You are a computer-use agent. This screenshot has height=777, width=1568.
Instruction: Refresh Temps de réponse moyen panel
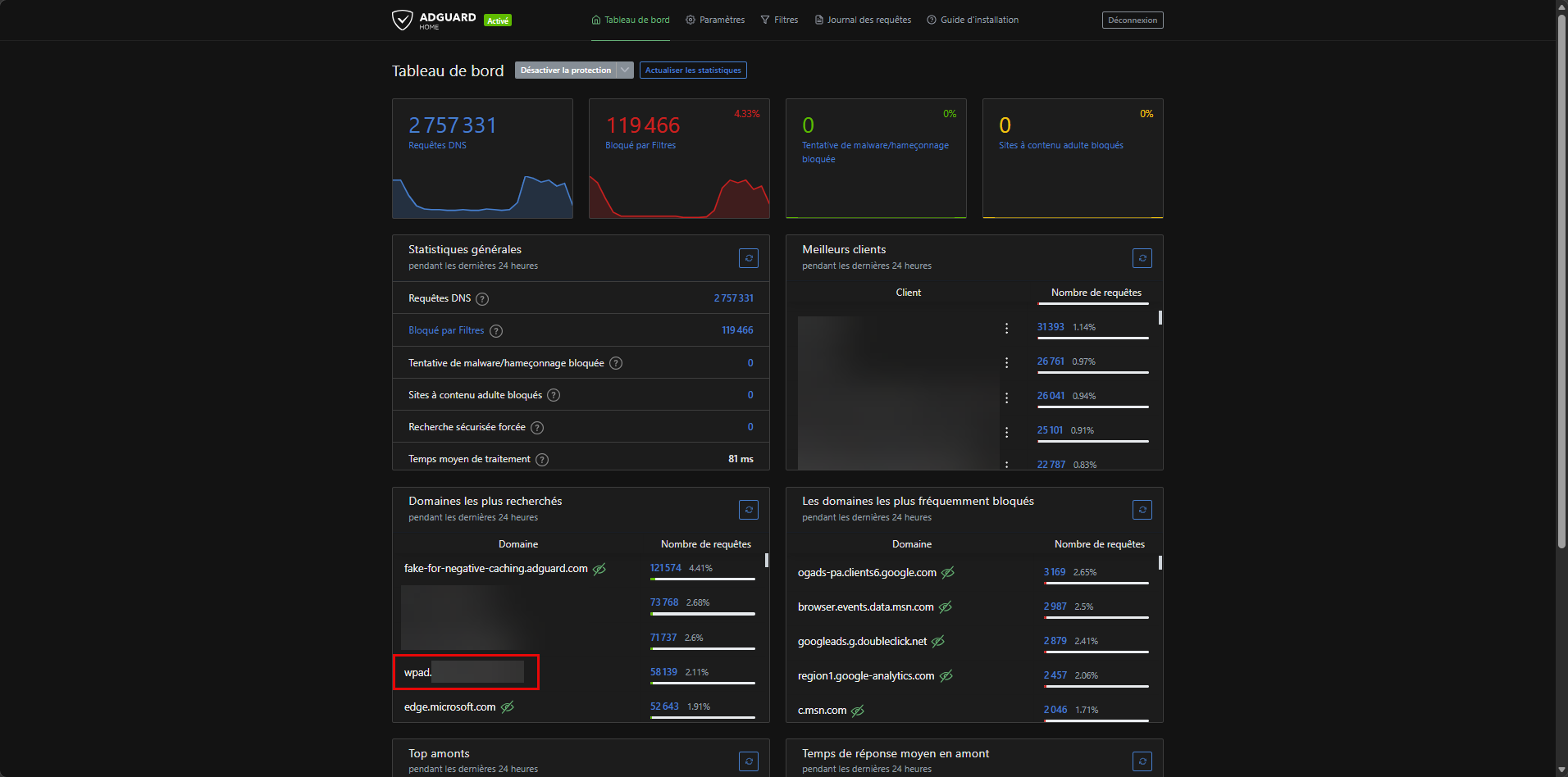[x=1142, y=761]
